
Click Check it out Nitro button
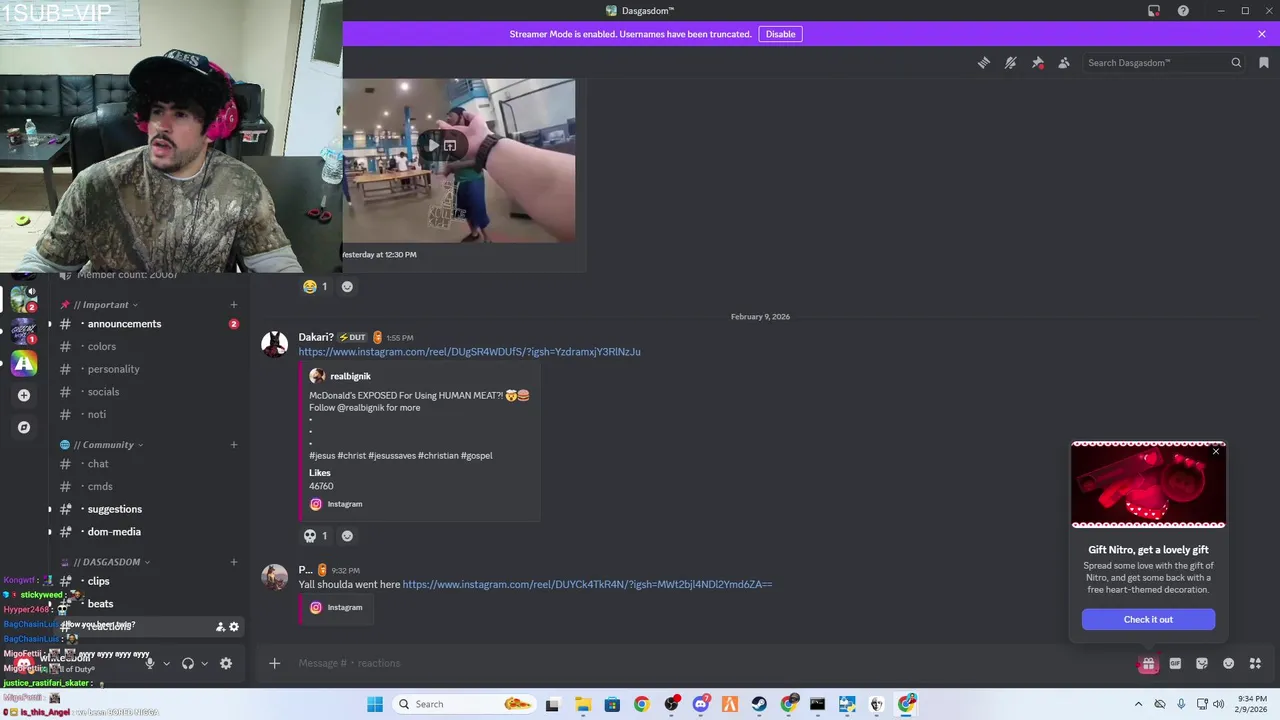(1148, 619)
